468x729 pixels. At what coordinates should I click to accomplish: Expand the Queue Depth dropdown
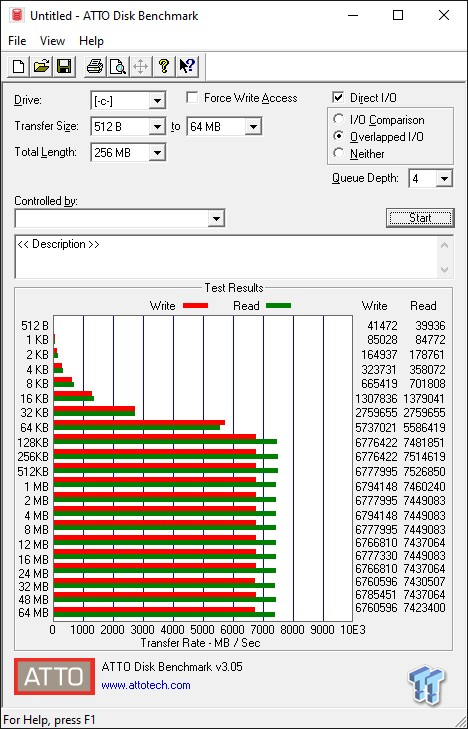coord(444,178)
